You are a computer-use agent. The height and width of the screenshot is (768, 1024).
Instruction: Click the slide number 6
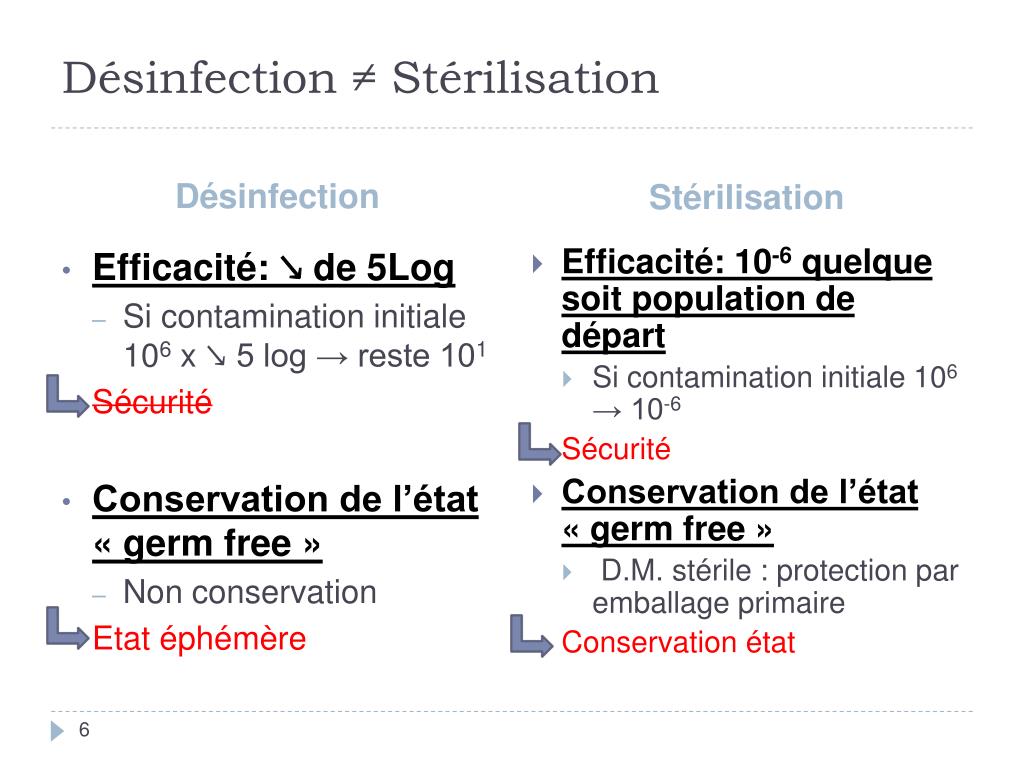[x=84, y=729]
